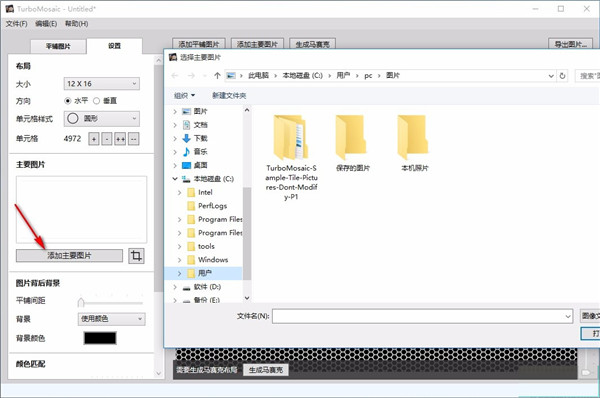Refresh the file dialog folder view
The width and height of the screenshot is (600, 398).
click(562, 76)
